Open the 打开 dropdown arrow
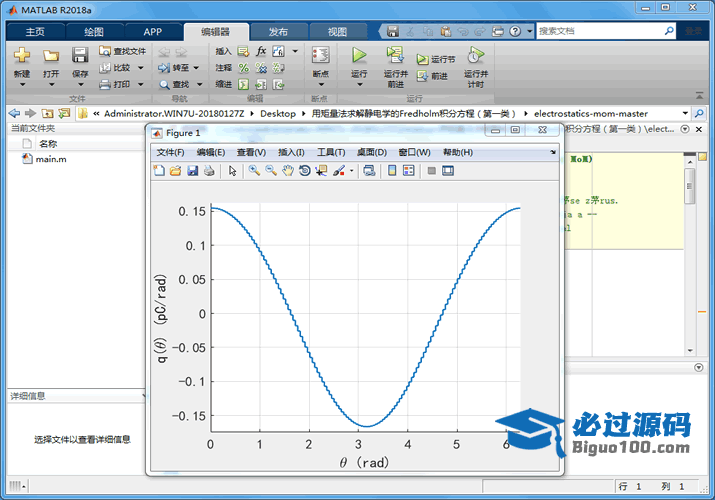 pos(51,85)
